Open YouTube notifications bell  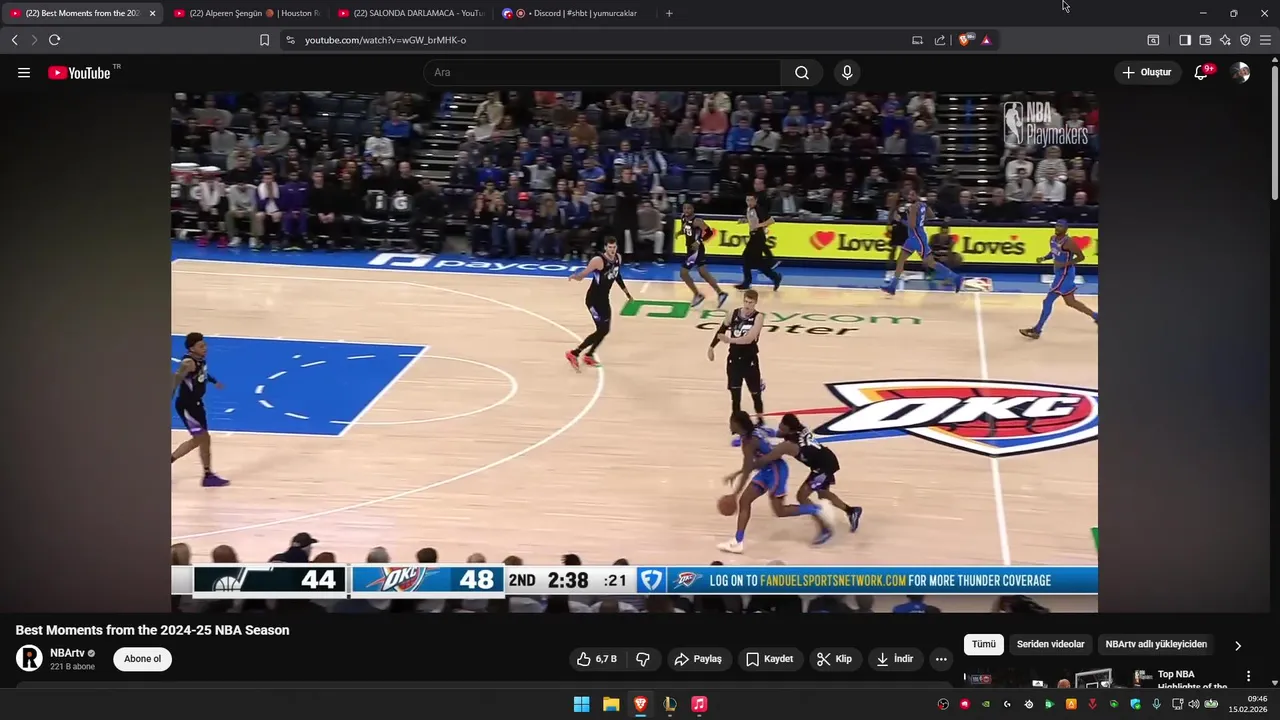tap(1202, 73)
